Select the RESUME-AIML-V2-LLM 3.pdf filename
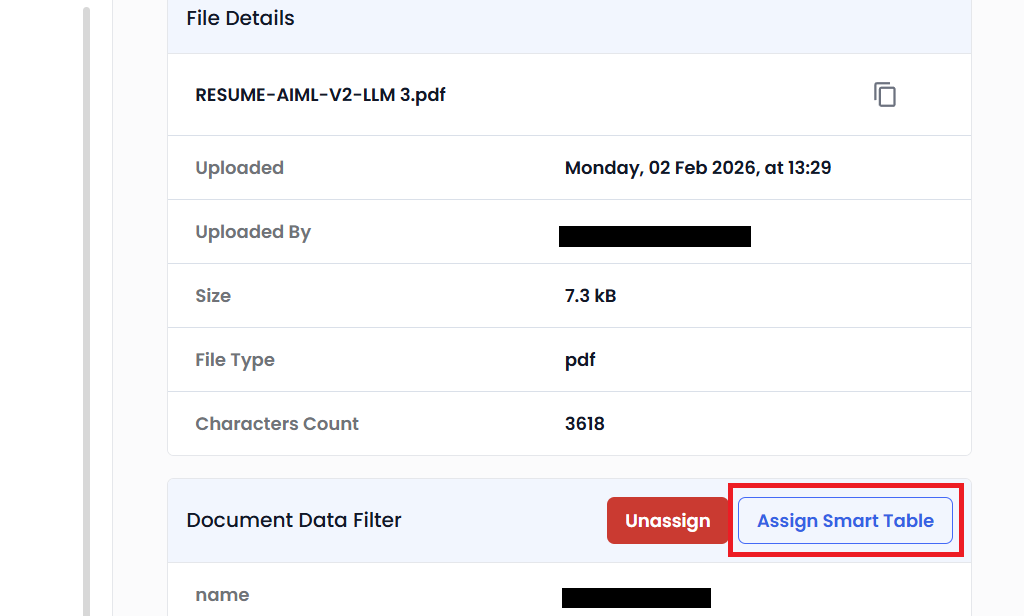Image resolution: width=1024 pixels, height=616 pixels. click(320, 94)
